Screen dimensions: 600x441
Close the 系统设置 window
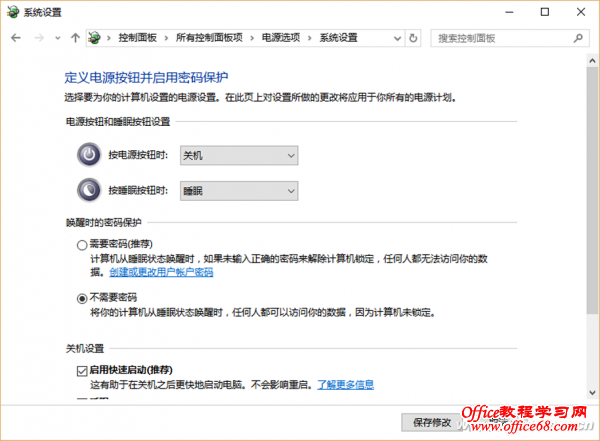pos(581,12)
